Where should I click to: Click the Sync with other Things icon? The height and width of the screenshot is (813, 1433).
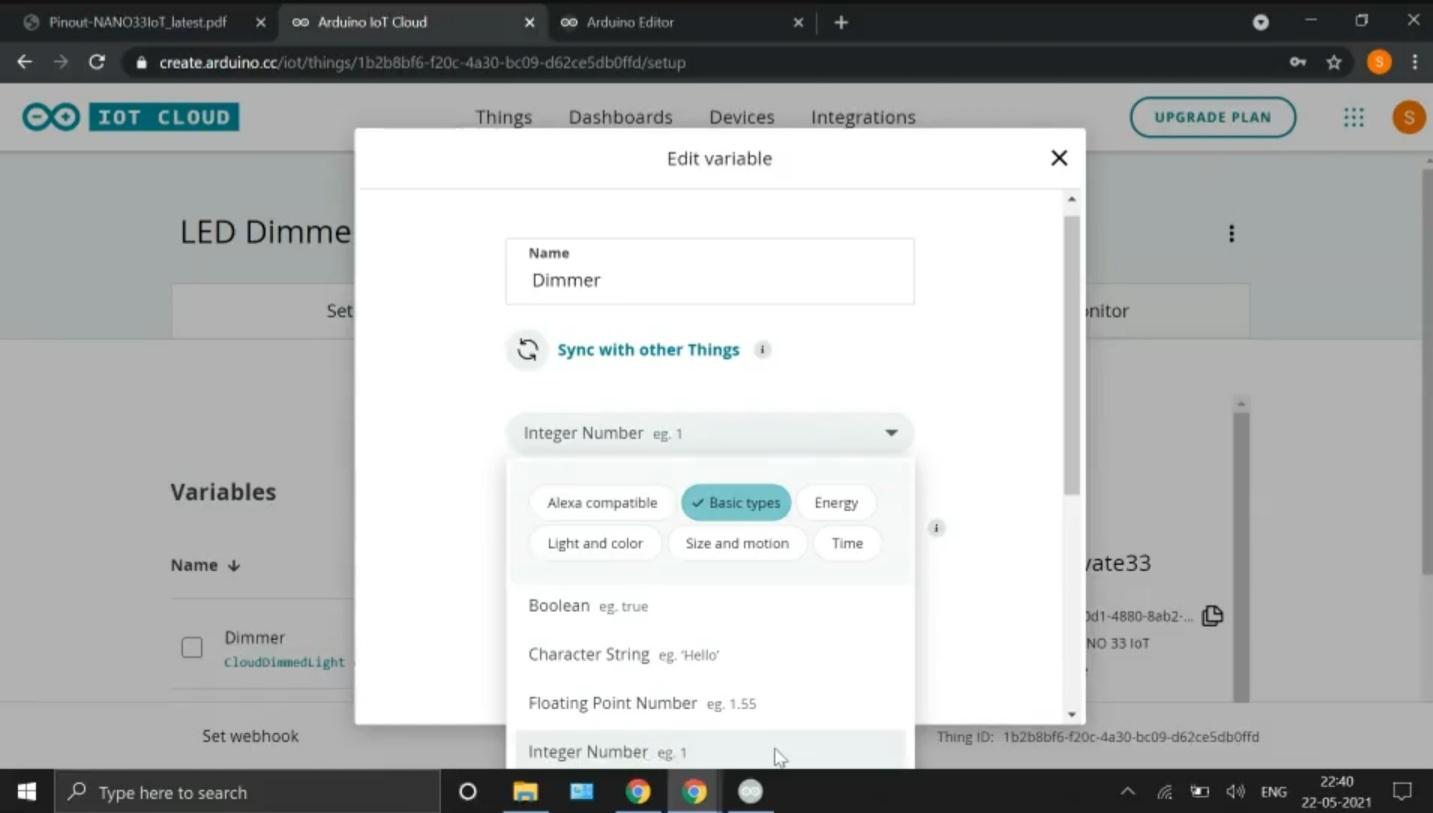click(x=527, y=350)
